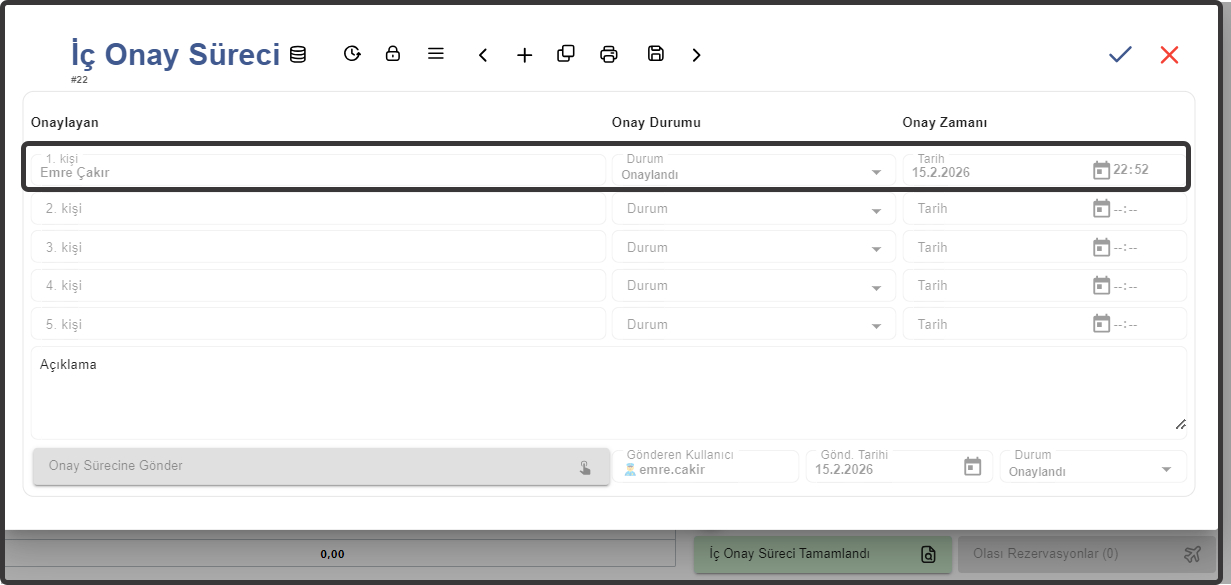Expand bottom Durum dropdown showing Onaylandı
1231x585 pixels.
1166,470
